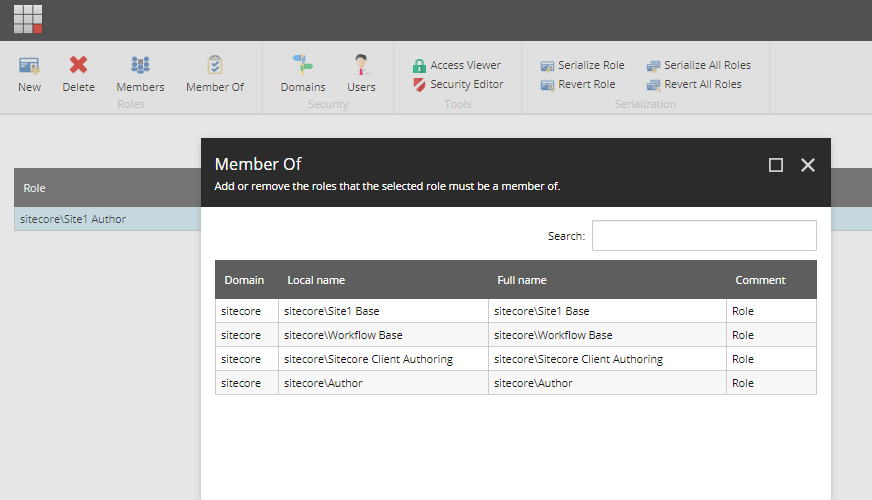The image size is (872, 500).
Task: Click full name sitecore\Sitecore Client Authoring cell
Action: pyautogui.click(x=607, y=359)
